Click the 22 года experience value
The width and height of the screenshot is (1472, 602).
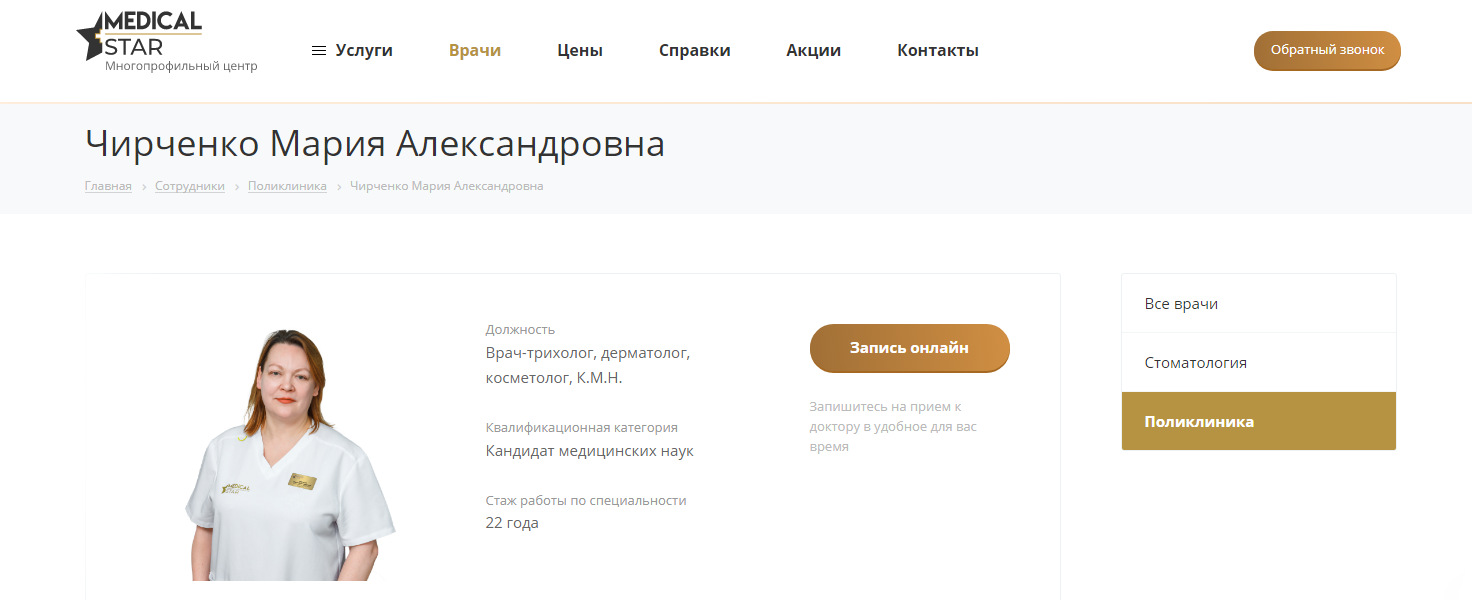(512, 523)
